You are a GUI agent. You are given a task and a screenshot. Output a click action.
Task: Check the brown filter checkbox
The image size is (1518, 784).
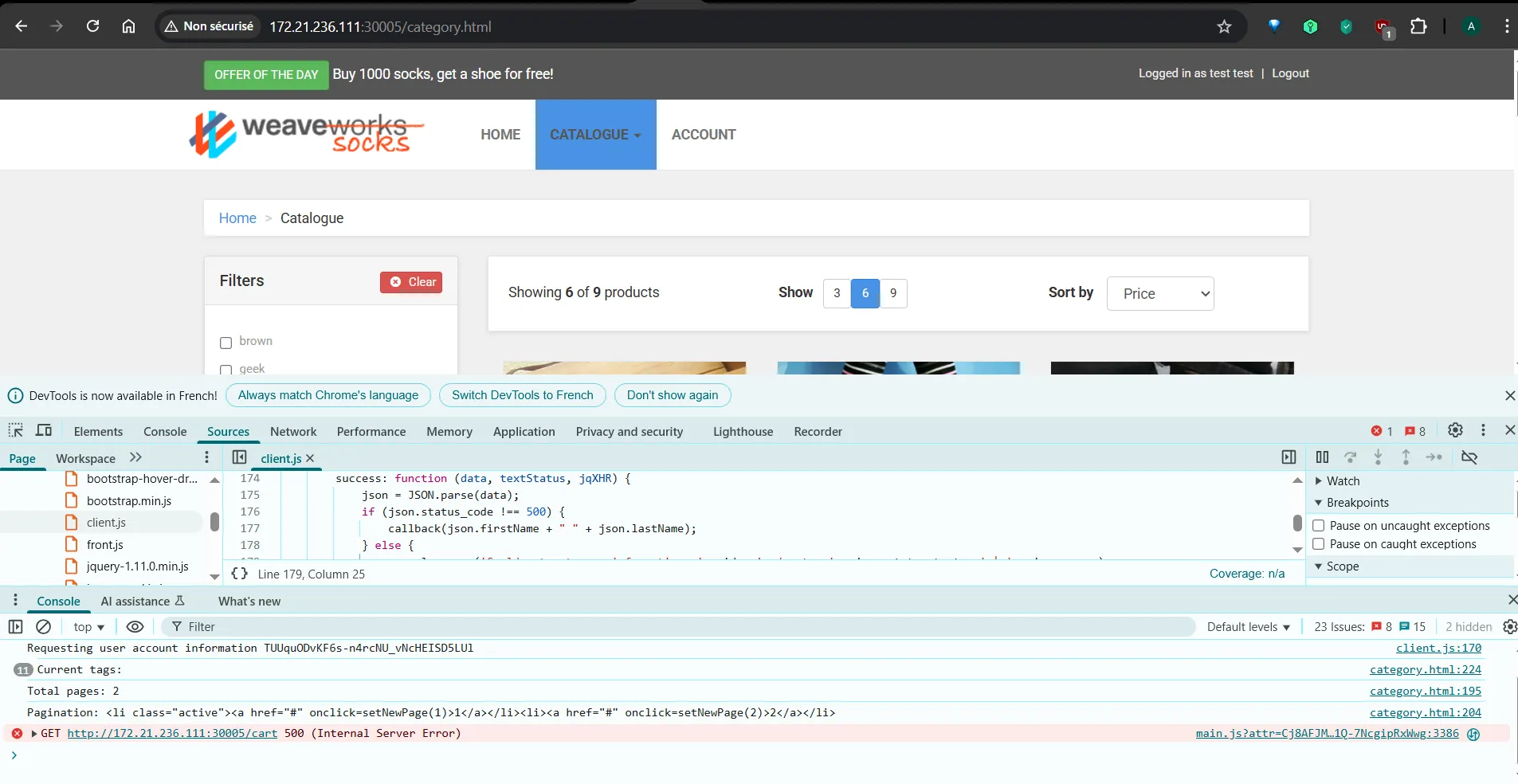[226, 343]
